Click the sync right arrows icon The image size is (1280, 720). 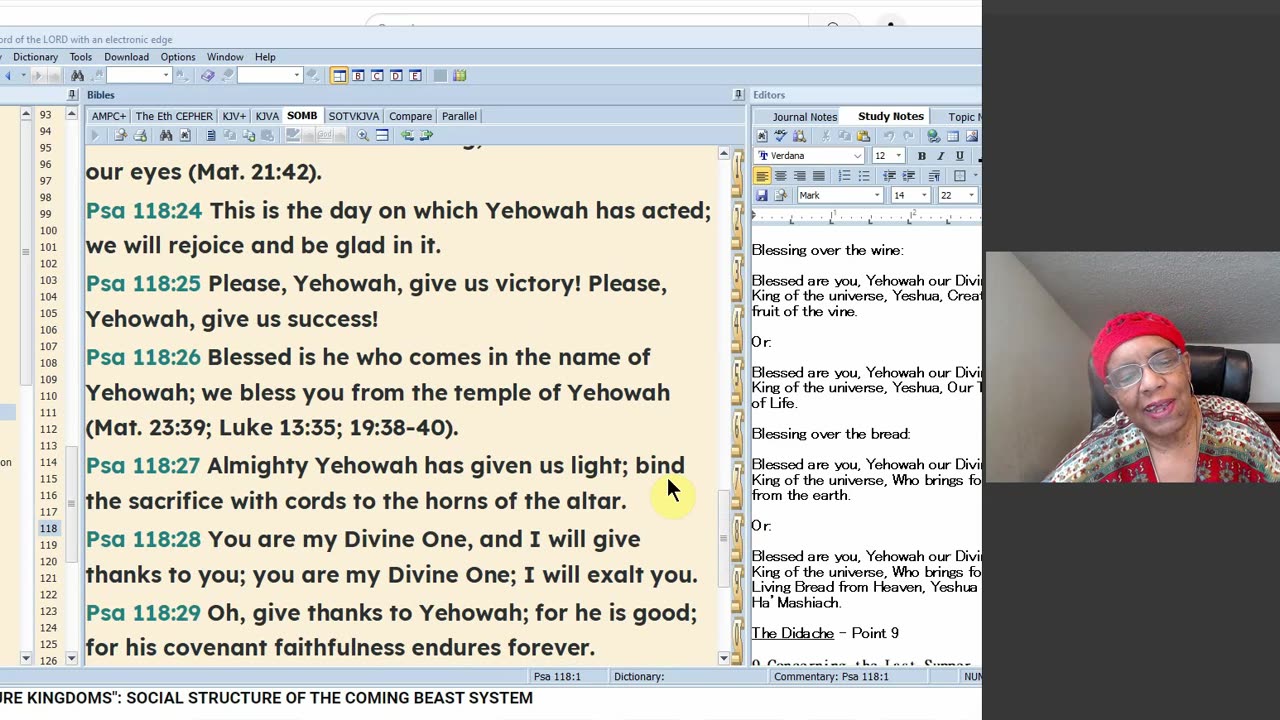click(x=426, y=135)
